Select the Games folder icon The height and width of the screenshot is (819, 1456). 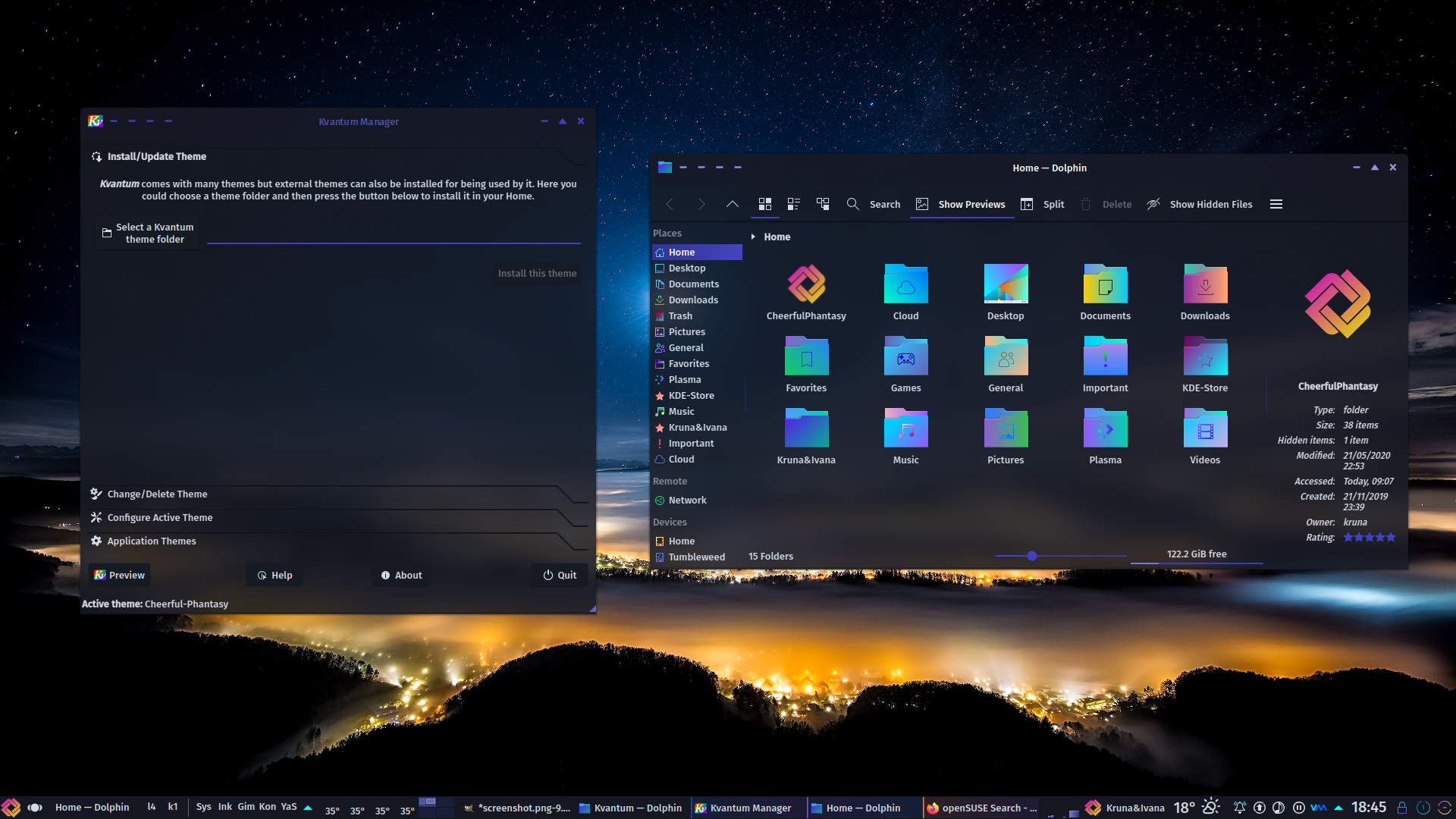[905, 356]
